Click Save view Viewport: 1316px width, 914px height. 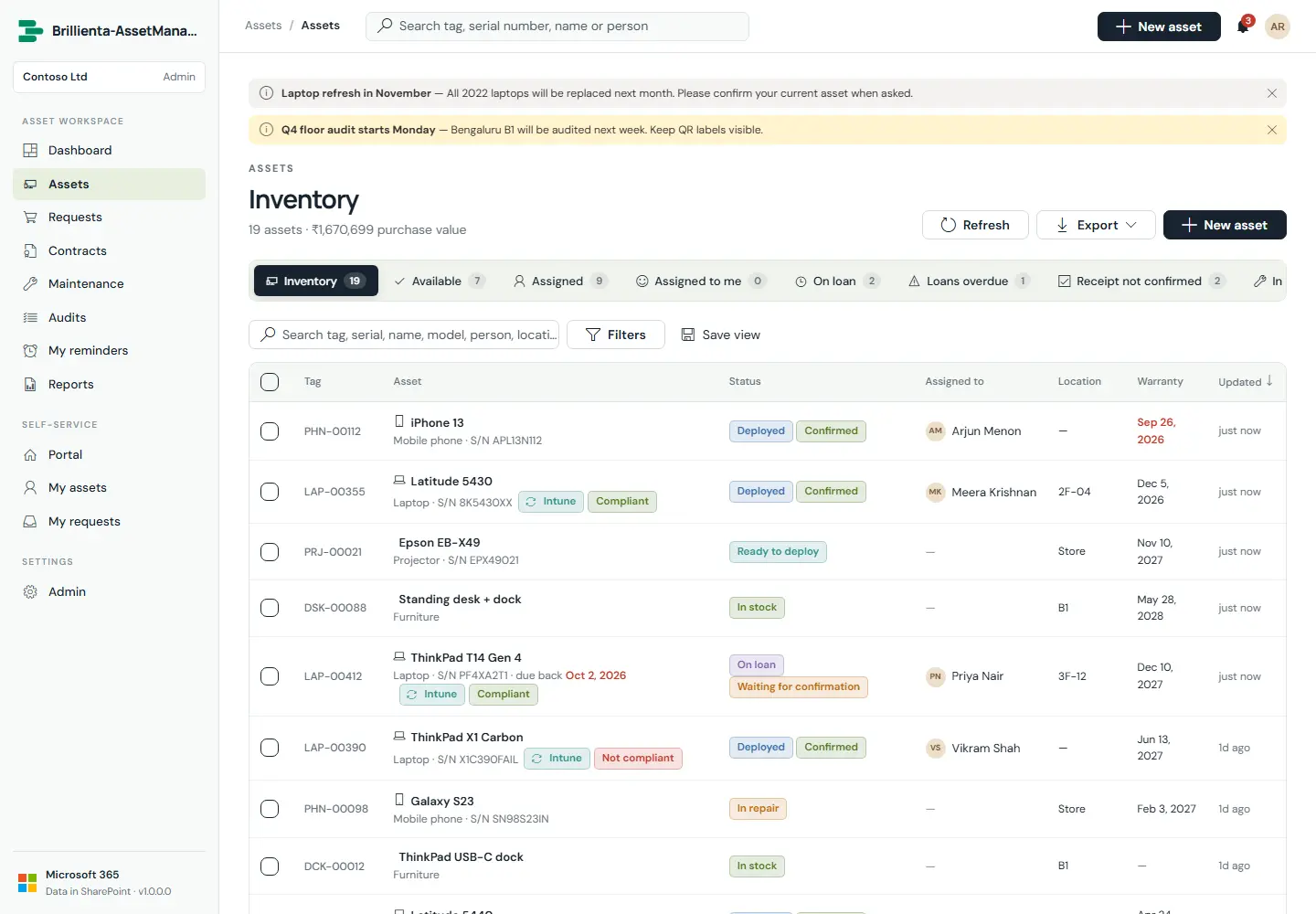point(721,335)
